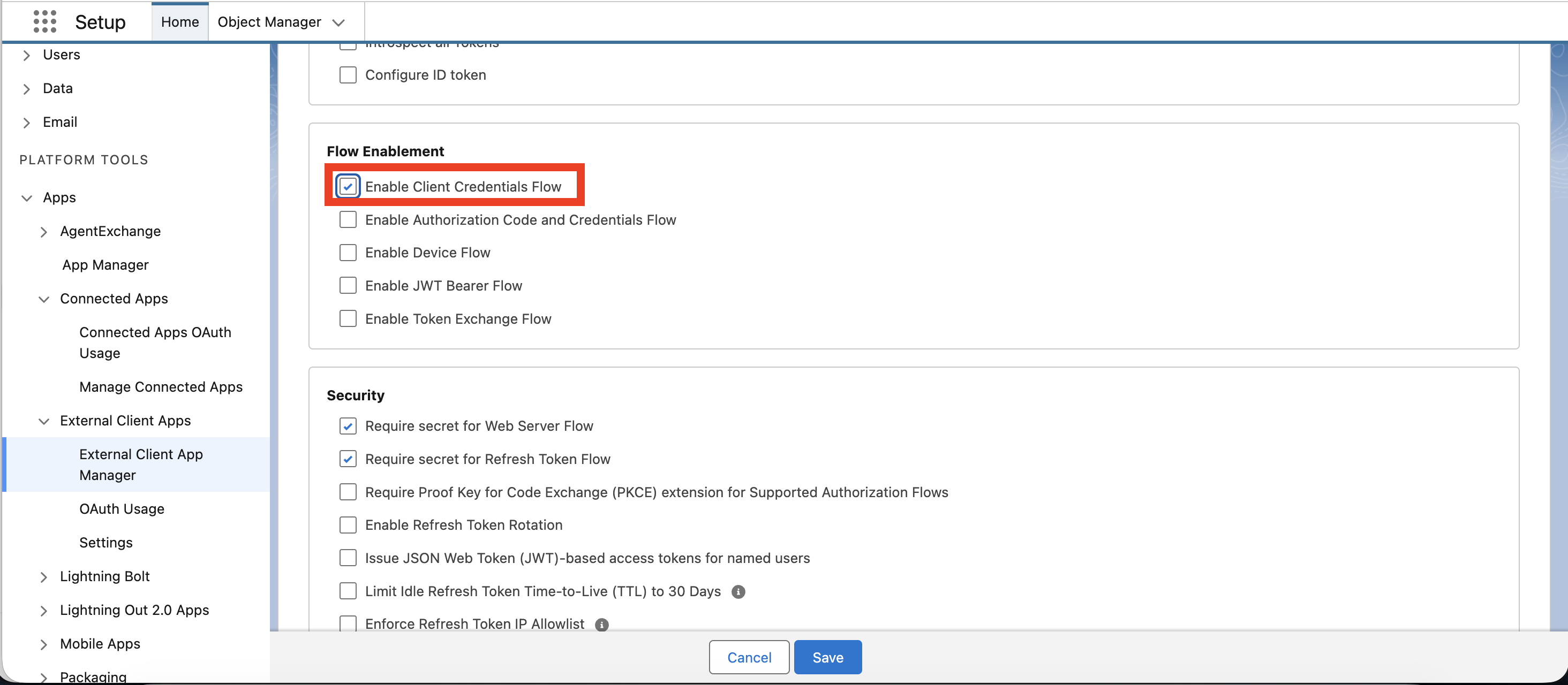The image size is (1568, 685).
Task: Click the Email label in sidebar
Action: 61,122
